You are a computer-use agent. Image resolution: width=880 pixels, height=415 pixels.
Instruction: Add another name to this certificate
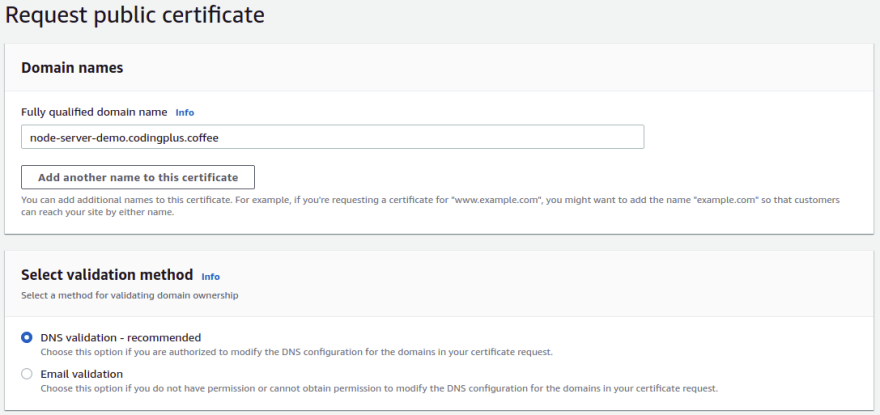pos(138,177)
